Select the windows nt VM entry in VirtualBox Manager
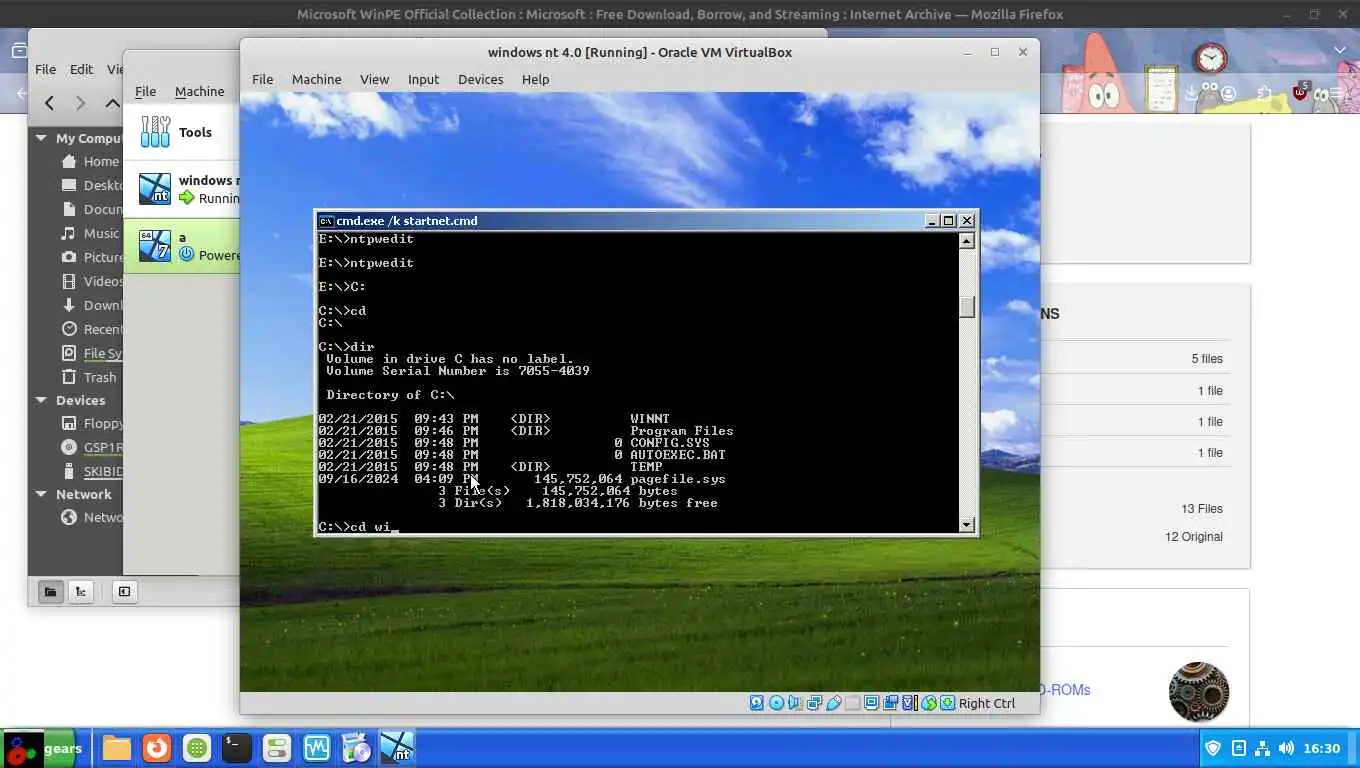The width and height of the screenshot is (1360, 768). pos(181,189)
